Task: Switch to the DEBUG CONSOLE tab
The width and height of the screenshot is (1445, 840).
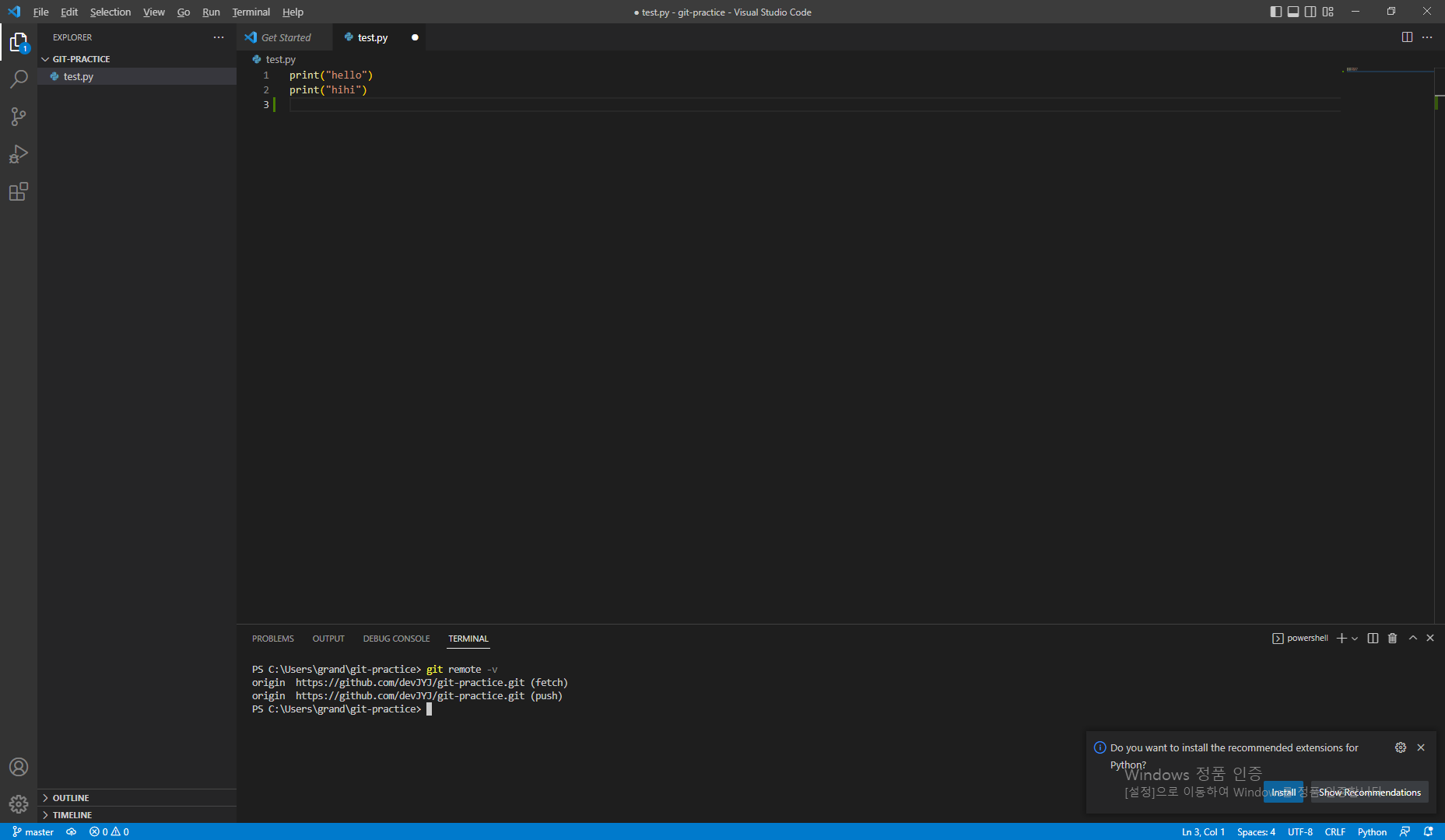Action: tap(396, 639)
